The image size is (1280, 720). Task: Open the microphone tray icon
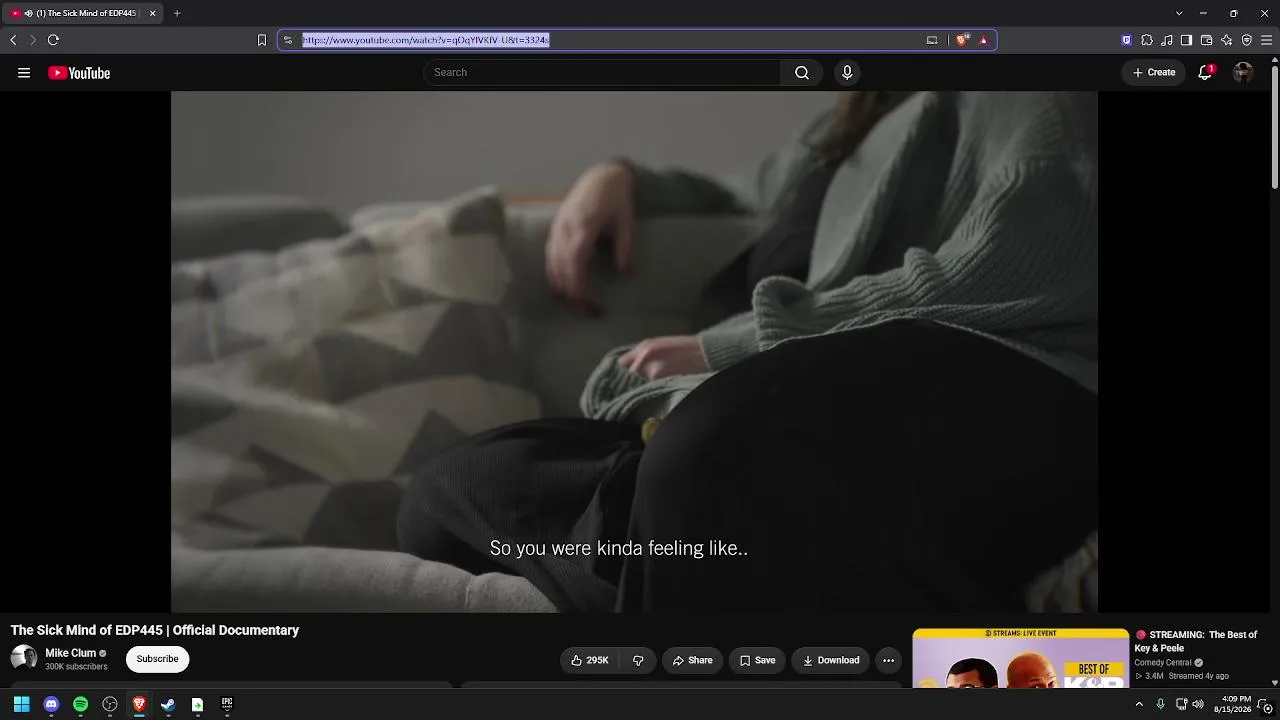click(x=1160, y=704)
